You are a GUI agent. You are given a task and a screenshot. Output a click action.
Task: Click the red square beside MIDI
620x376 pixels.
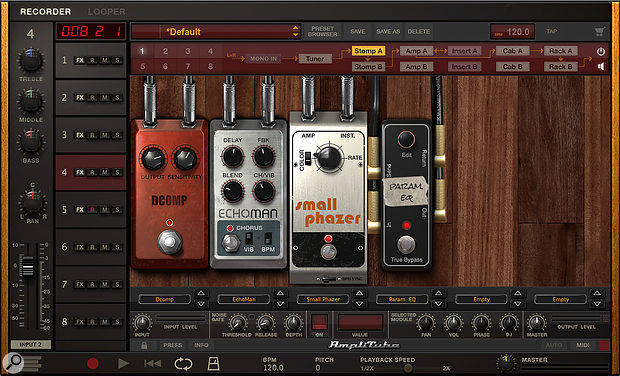click(605, 345)
